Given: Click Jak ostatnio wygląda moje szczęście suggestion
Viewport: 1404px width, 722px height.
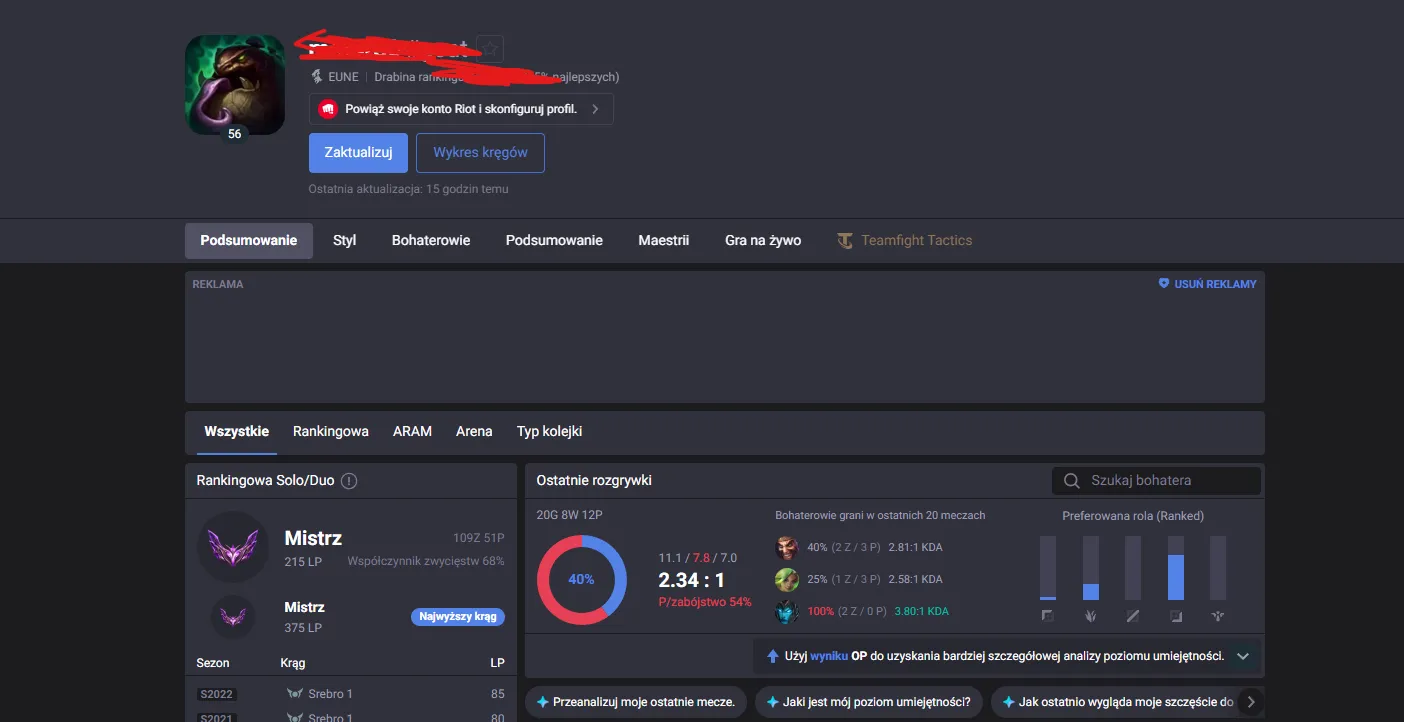Looking at the screenshot, I should tap(1118, 702).
